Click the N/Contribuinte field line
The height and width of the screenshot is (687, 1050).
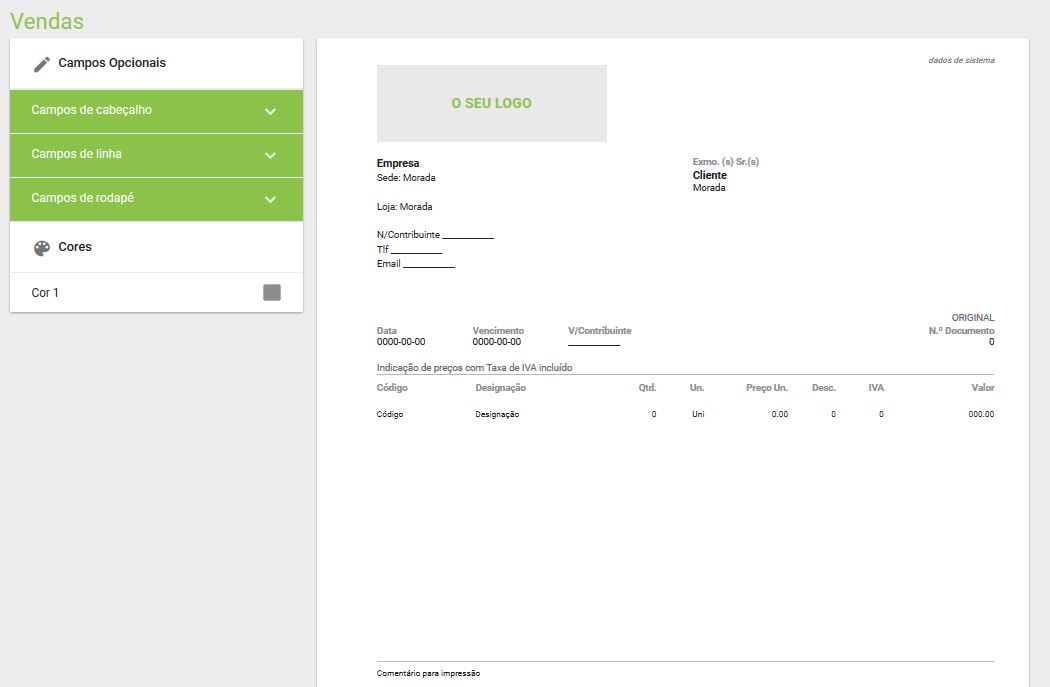(x=435, y=234)
